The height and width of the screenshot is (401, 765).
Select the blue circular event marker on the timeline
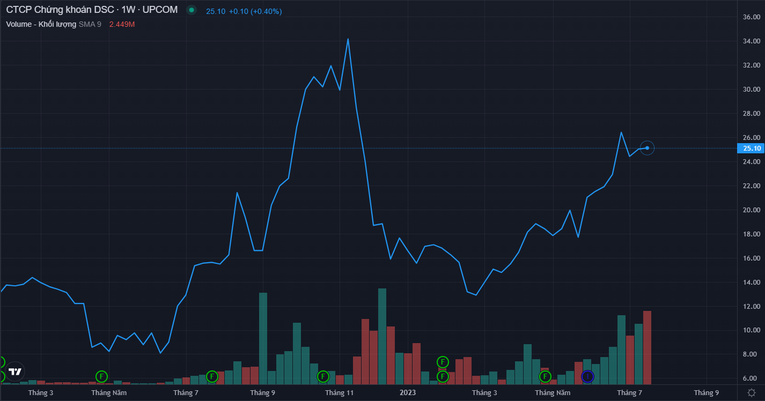588,376
